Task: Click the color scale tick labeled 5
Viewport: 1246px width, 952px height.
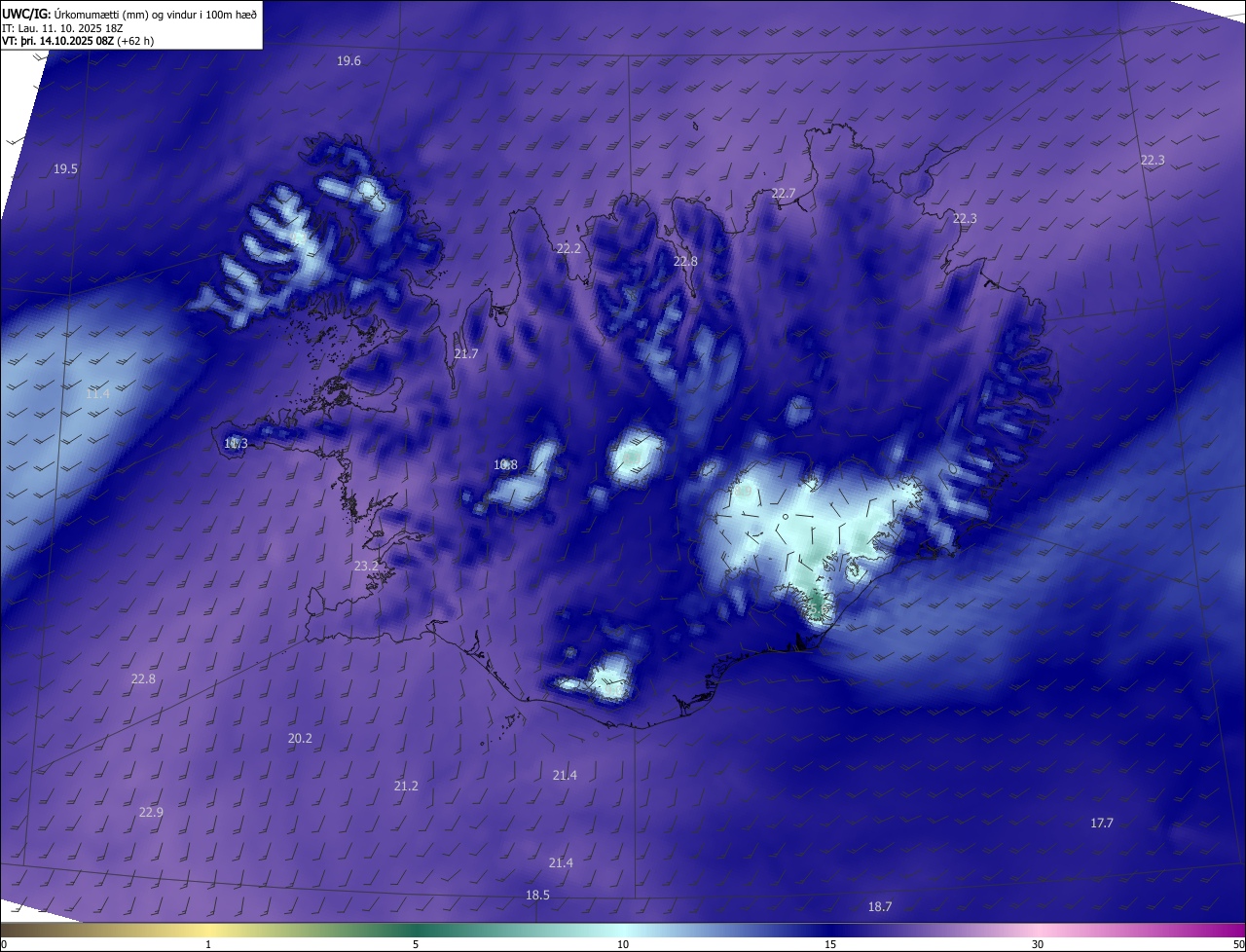Action: click(x=416, y=944)
